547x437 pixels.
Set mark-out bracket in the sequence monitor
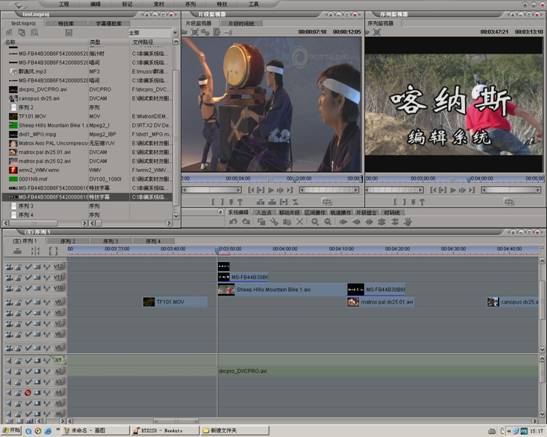tap(404, 202)
